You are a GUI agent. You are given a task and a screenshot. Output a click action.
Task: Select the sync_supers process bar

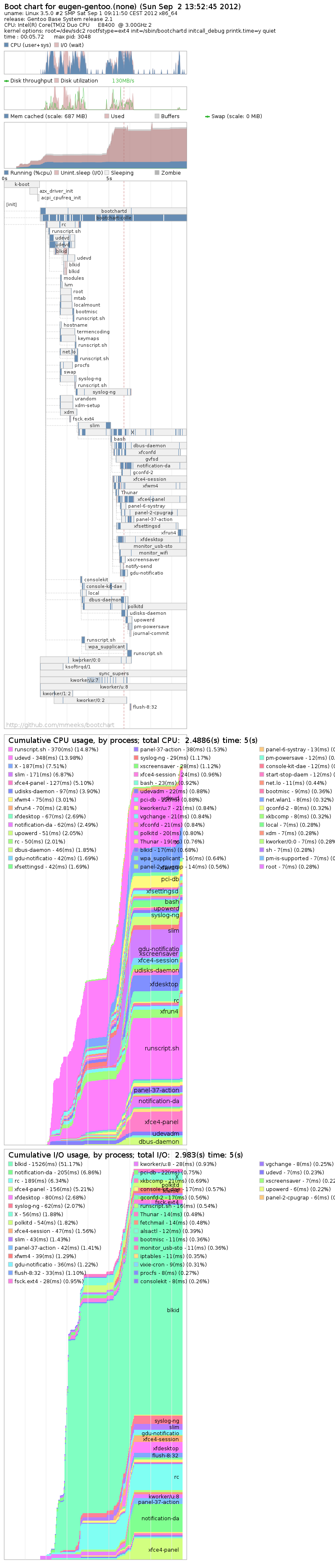click(113, 673)
